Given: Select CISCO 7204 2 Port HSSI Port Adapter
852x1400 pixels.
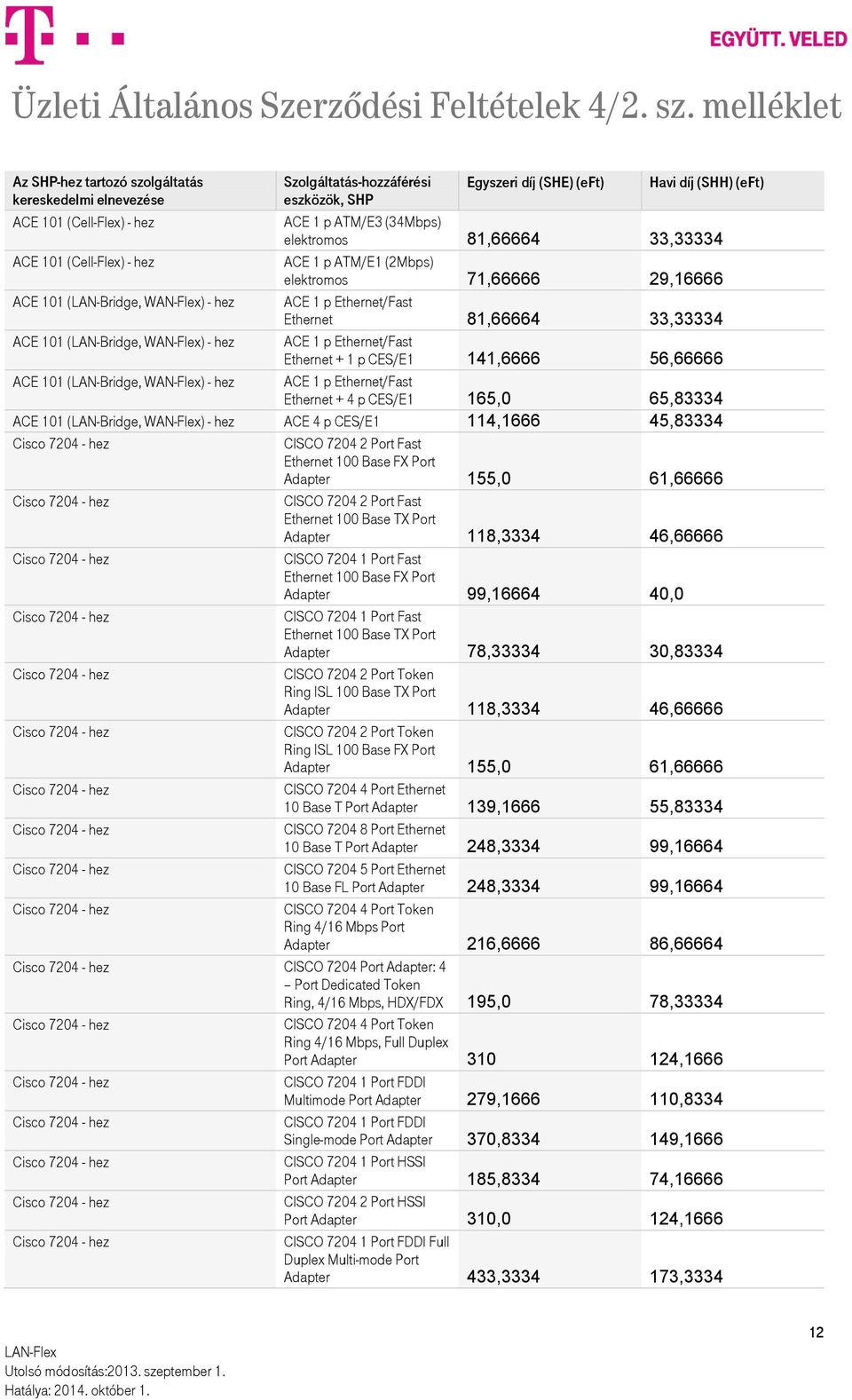Looking at the screenshot, I should click(x=355, y=1211).
